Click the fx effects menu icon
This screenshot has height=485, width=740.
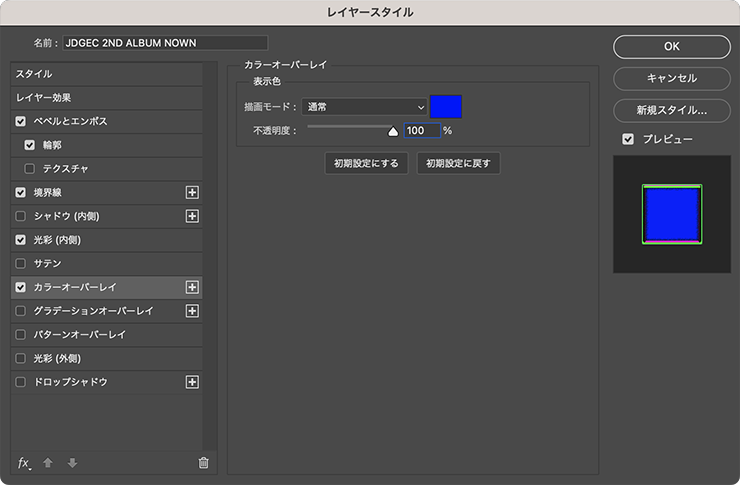pyautogui.click(x=25, y=463)
